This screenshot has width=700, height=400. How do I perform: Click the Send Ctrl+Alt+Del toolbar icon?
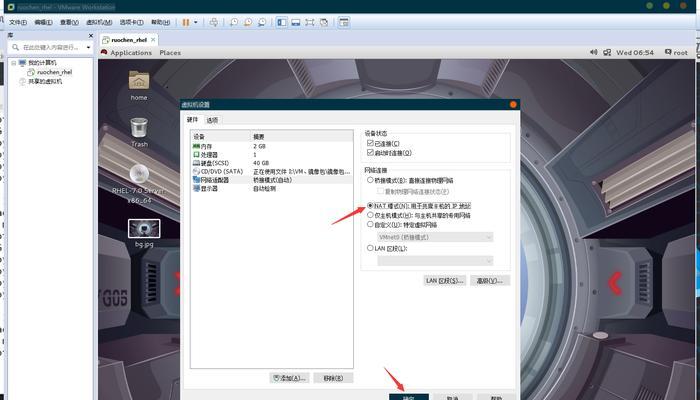[214, 22]
